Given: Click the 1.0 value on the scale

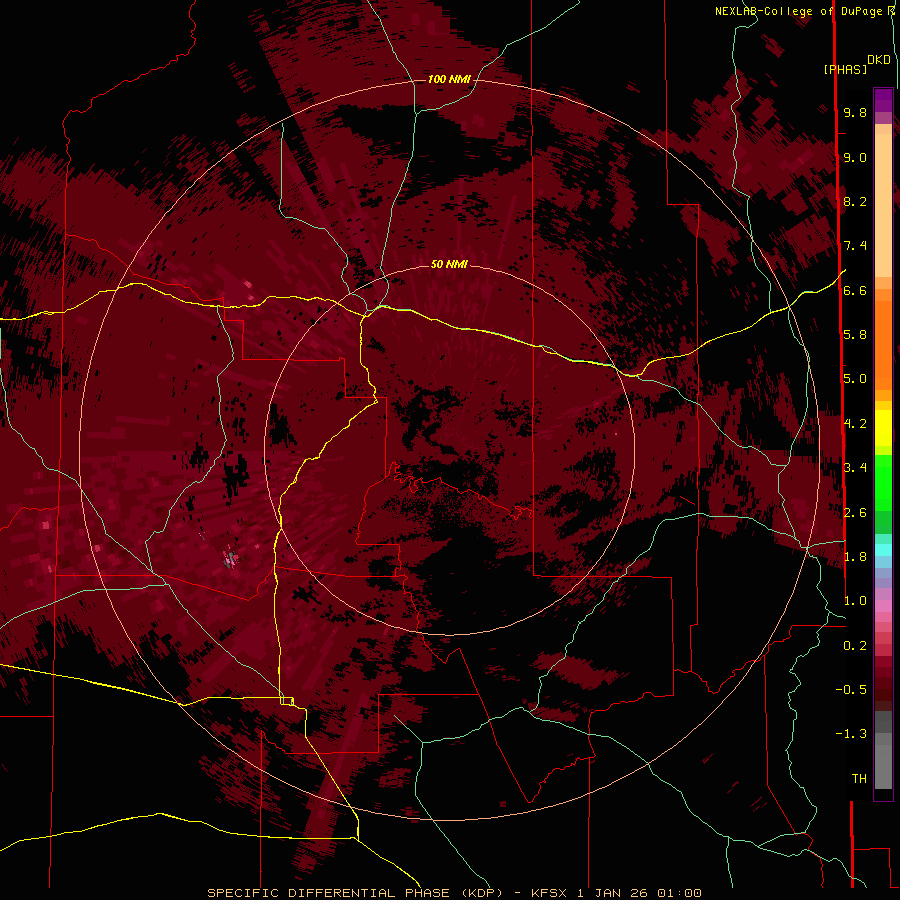Looking at the screenshot, I should click(855, 601).
